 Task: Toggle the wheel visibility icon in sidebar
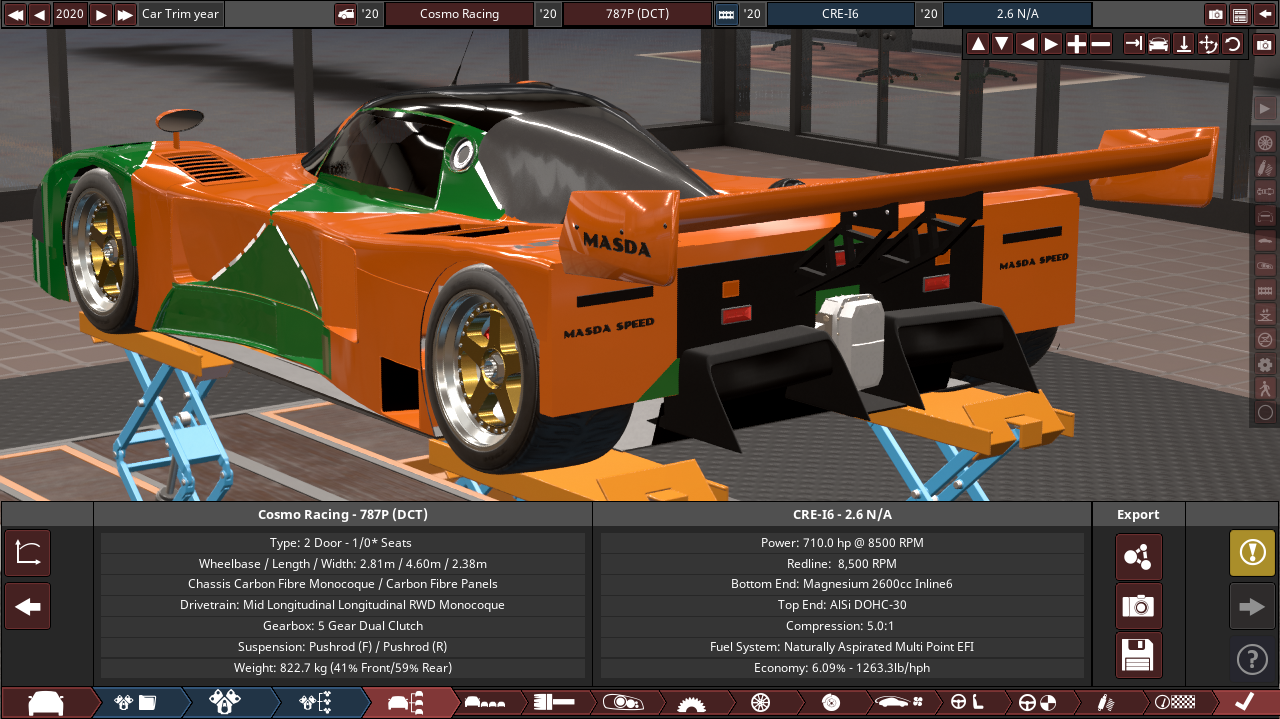(1265, 143)
